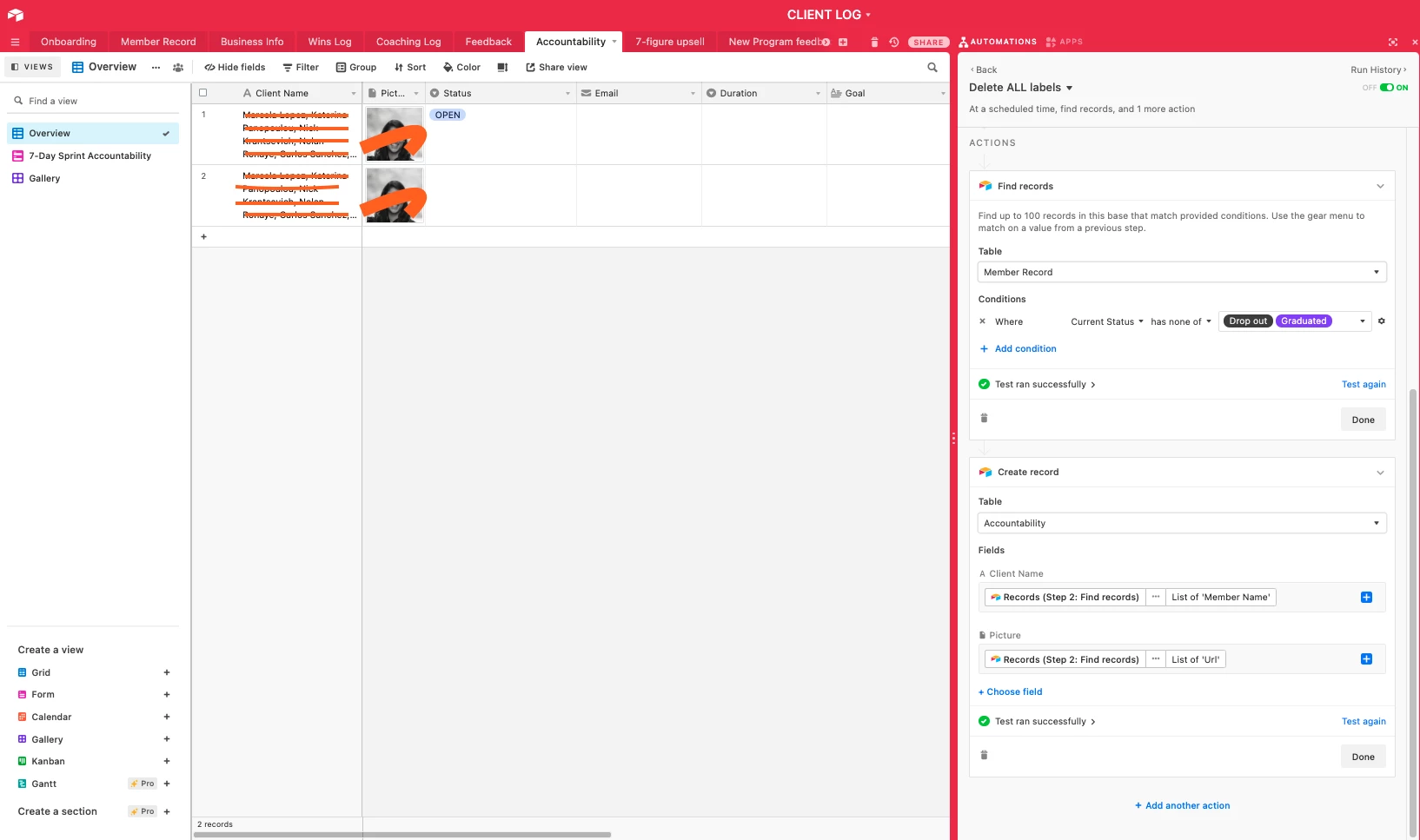This screenshot has height=840, width=1420.
Task: Add a new row with plus
Action: pos(203,236)
